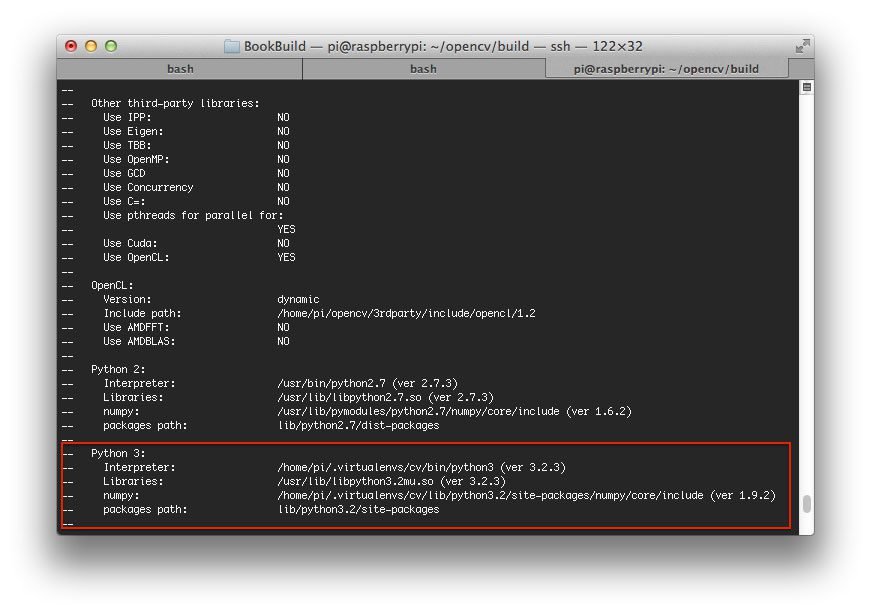Click 'Use pthreads for parallel for:' text

[x=193, y=216]
